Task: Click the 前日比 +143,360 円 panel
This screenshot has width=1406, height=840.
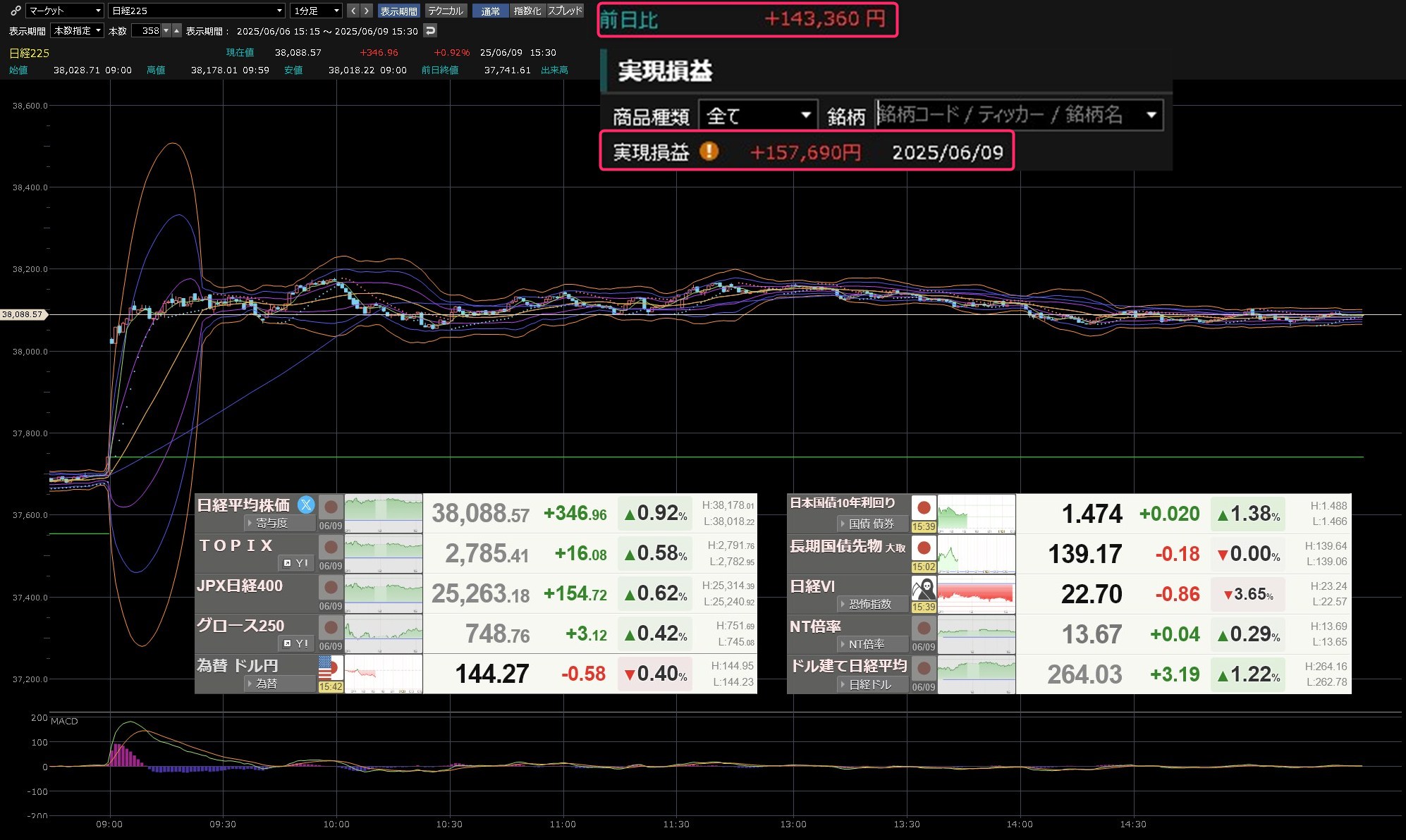Action: pos(747,20)
